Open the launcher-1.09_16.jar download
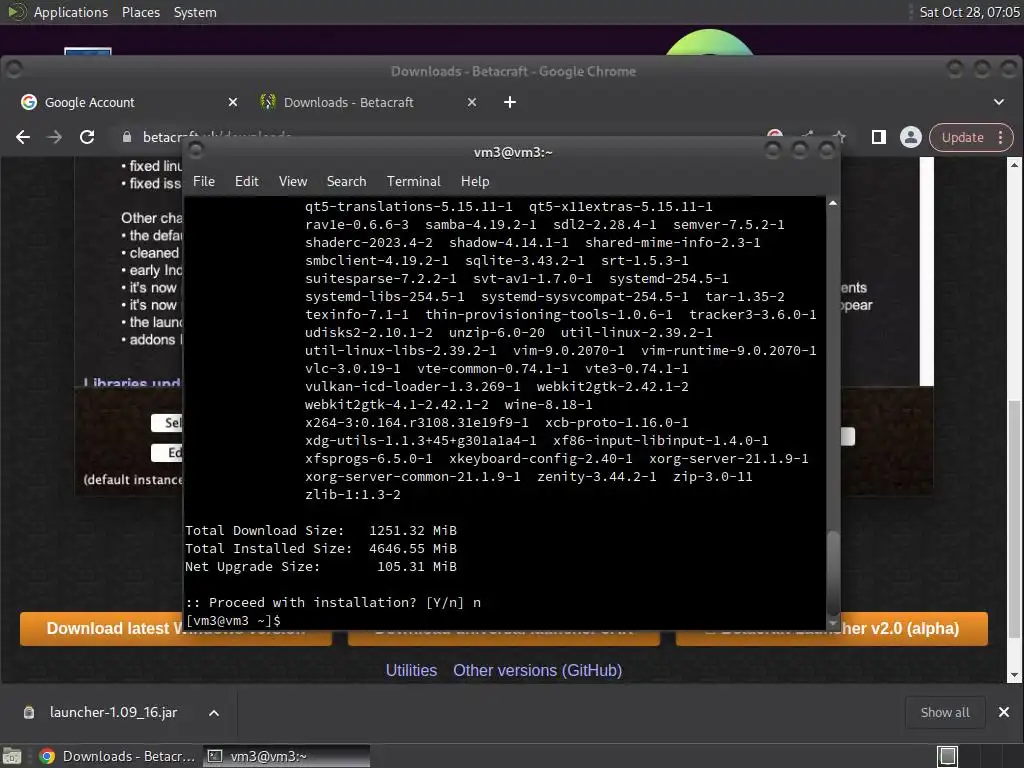This screenshot has height=768, width=1024. click(x=113, y=712)
